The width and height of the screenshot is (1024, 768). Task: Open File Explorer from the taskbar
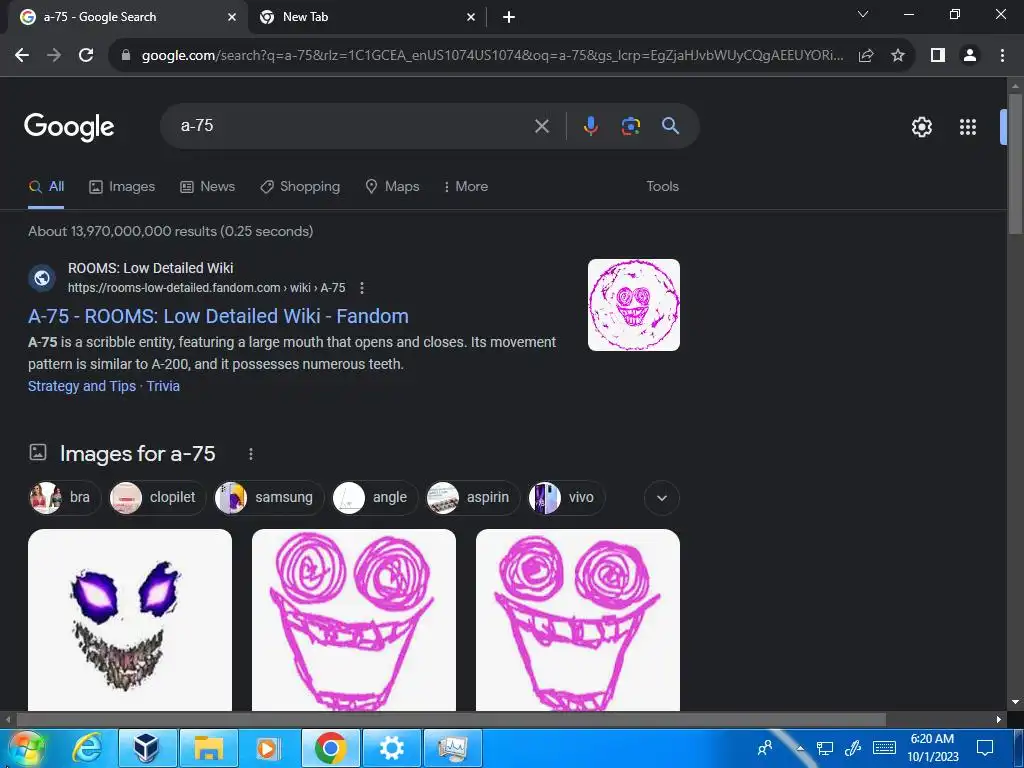[208, 748]
